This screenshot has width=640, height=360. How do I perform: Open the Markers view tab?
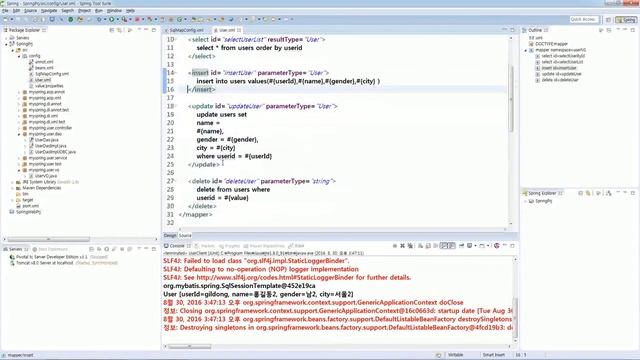point(205,246)
